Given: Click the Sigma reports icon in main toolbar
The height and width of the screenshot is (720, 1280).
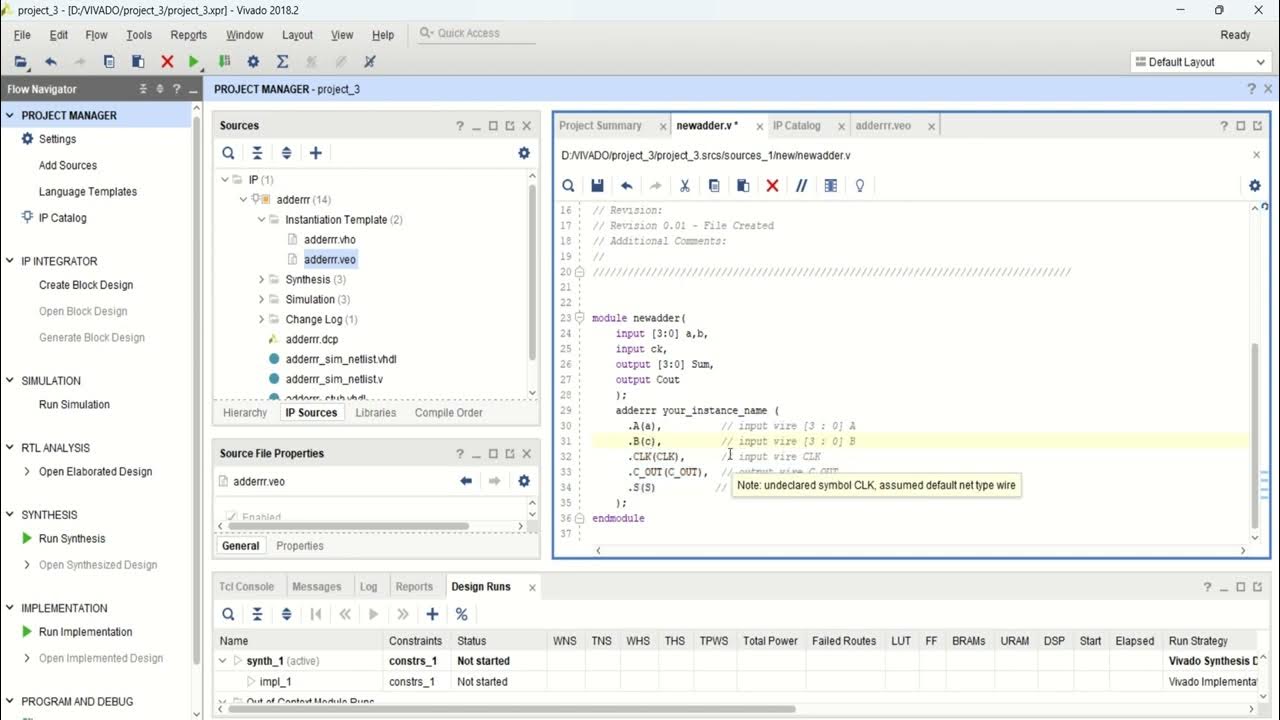Looking at the screenshot, I should [x=282, y=62].
